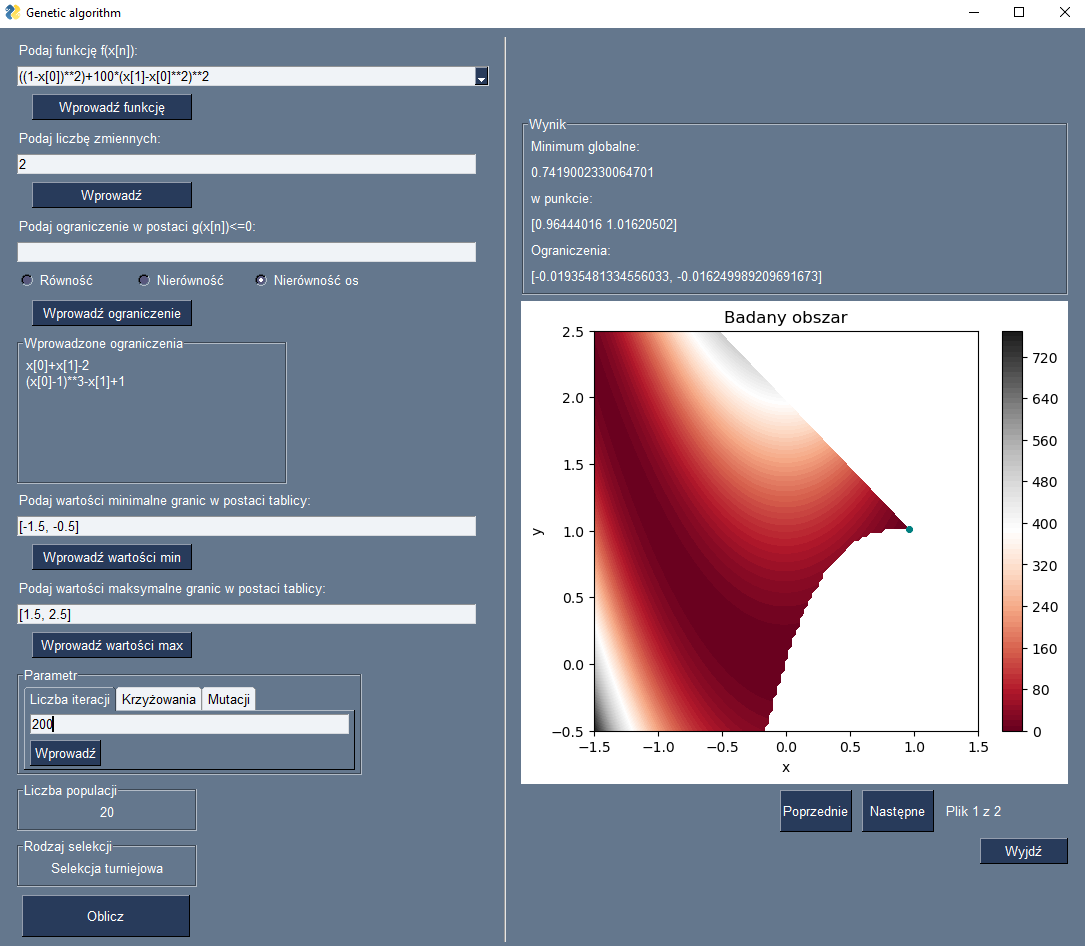The width and height of the screenshot is (1085, 946).
Task: Click the number of variables field containing 2
Action: tap(246, 164)
